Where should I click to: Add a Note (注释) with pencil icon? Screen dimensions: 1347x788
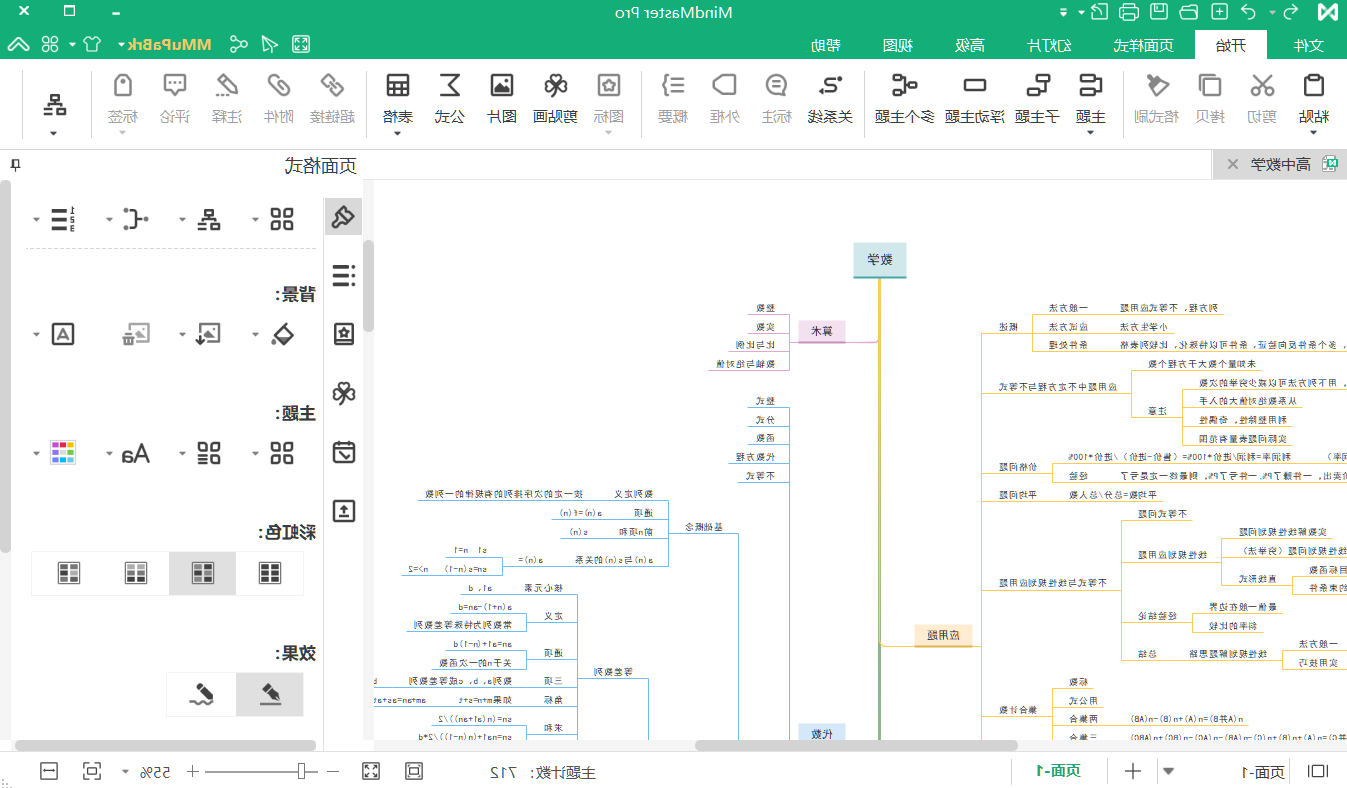[227, 98]
